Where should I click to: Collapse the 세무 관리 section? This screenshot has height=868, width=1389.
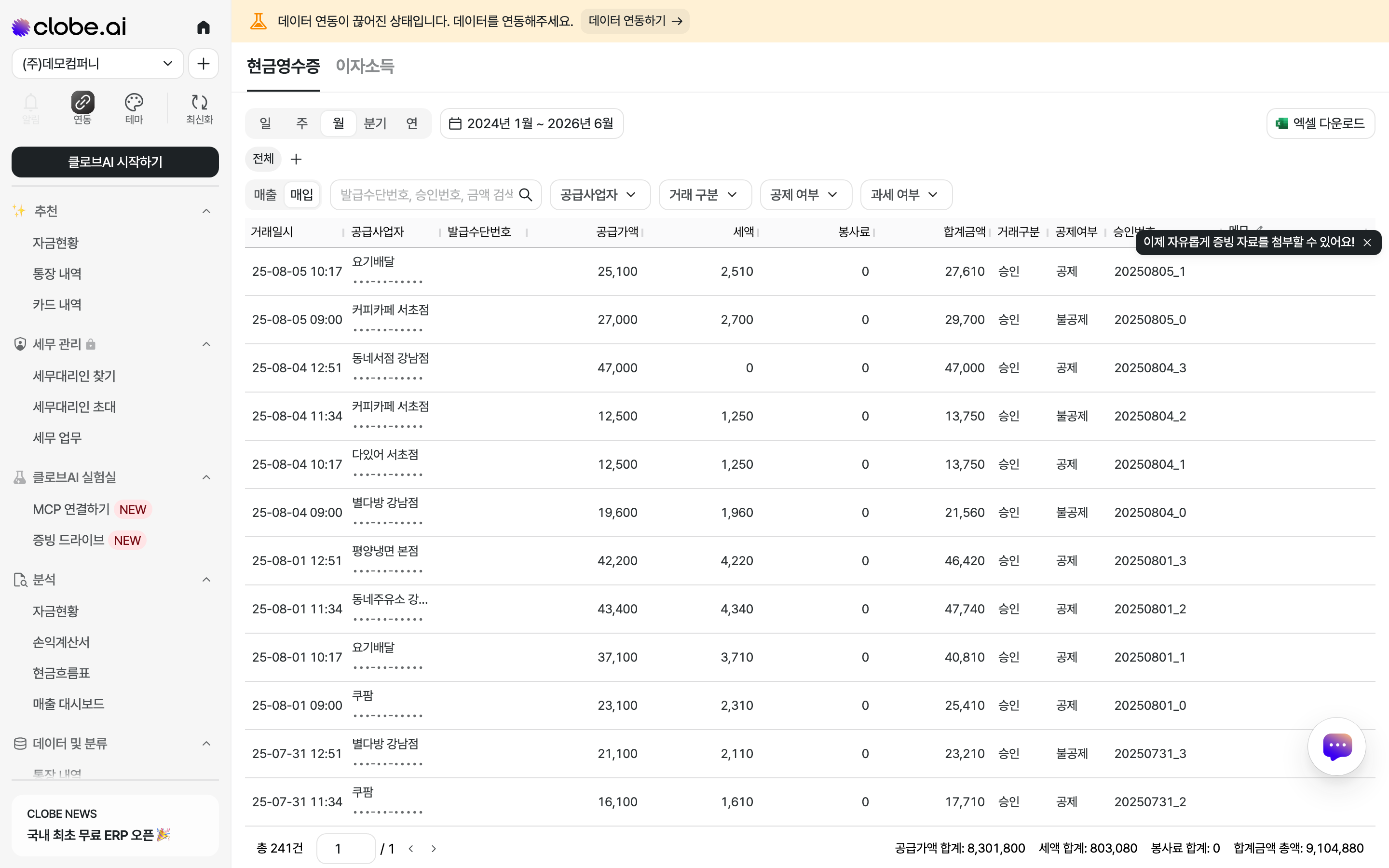tap(206, 344)
